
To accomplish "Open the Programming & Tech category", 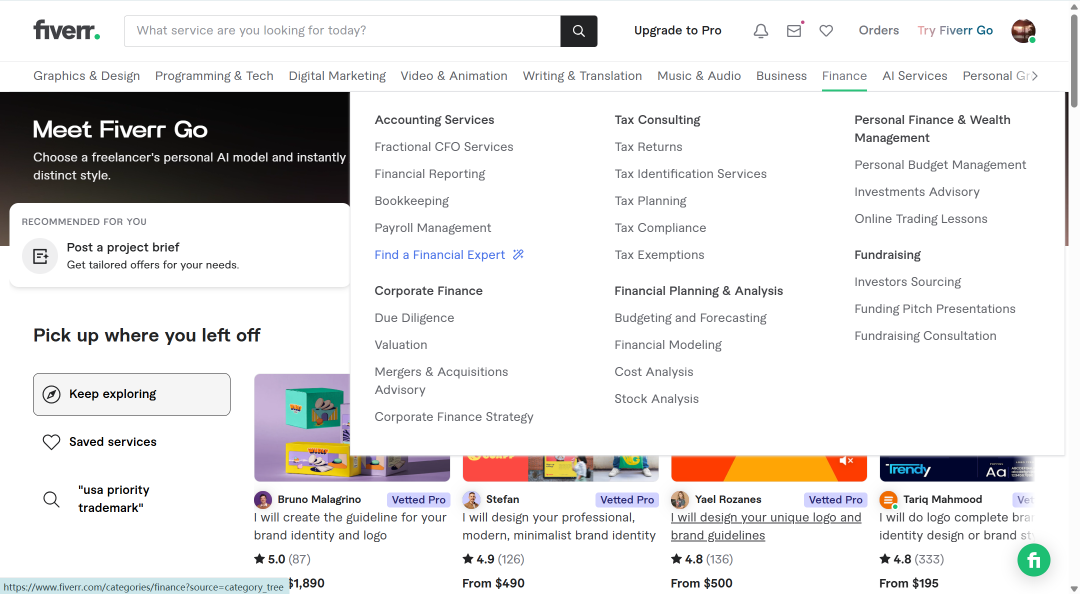I will pyautogui.click(x=214, y=76).
